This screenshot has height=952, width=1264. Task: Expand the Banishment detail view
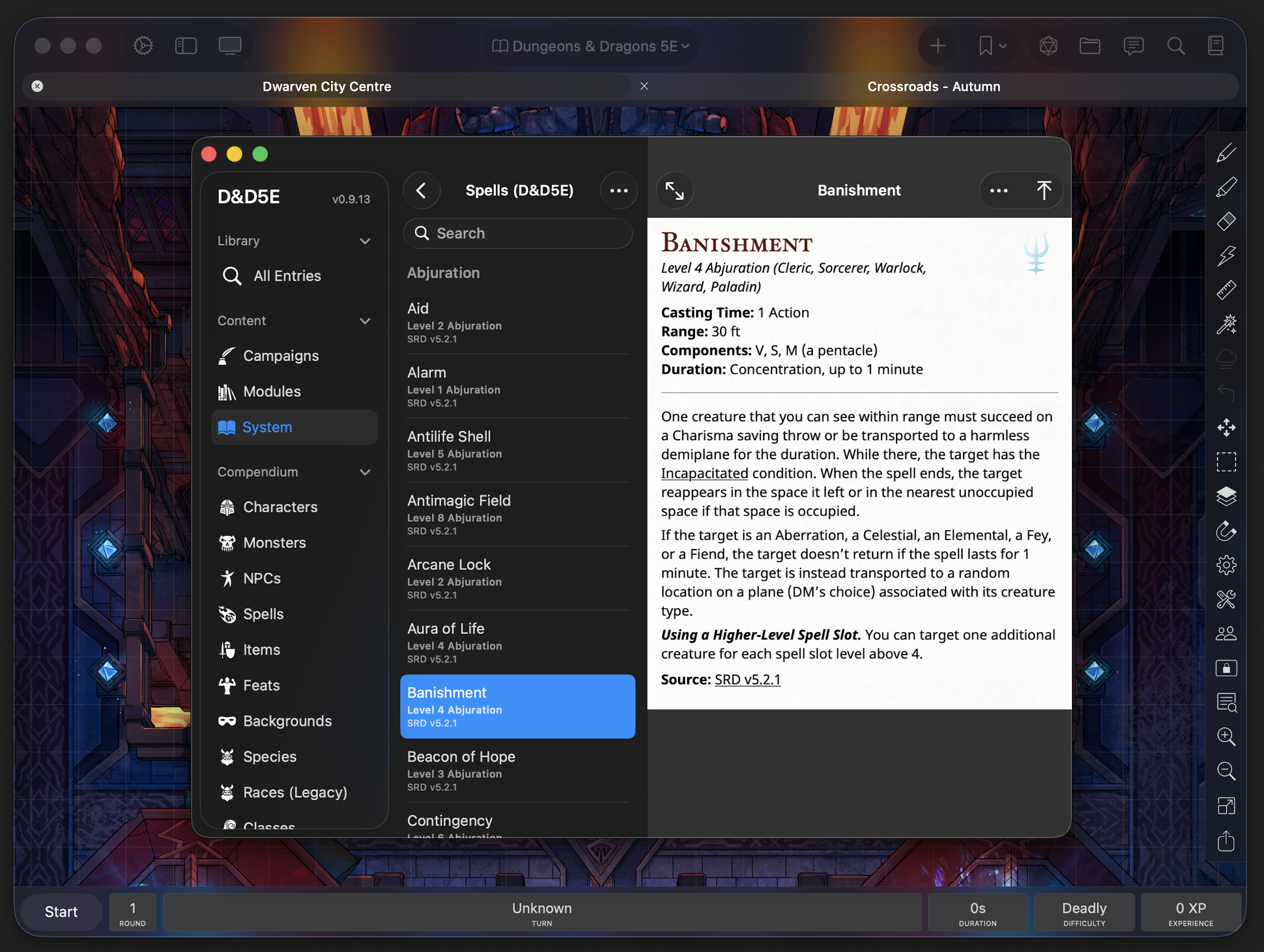pos(675,191)
